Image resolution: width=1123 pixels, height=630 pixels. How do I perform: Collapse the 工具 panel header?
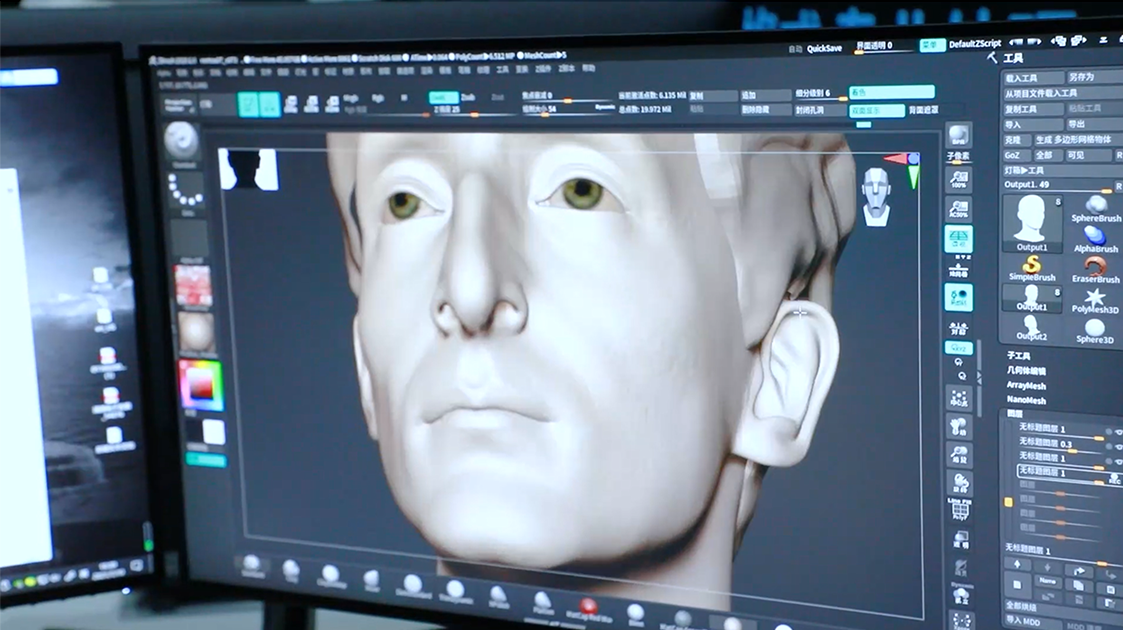(1013, 58)
